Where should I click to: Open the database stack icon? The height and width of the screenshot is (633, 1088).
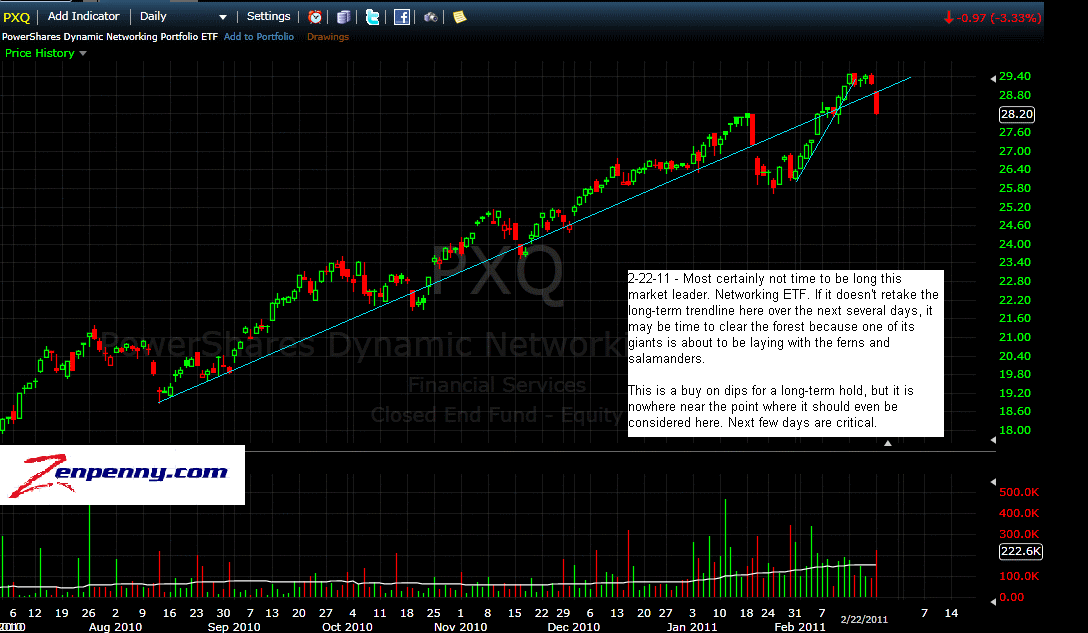pyautogui.click(x=343, y=17)
